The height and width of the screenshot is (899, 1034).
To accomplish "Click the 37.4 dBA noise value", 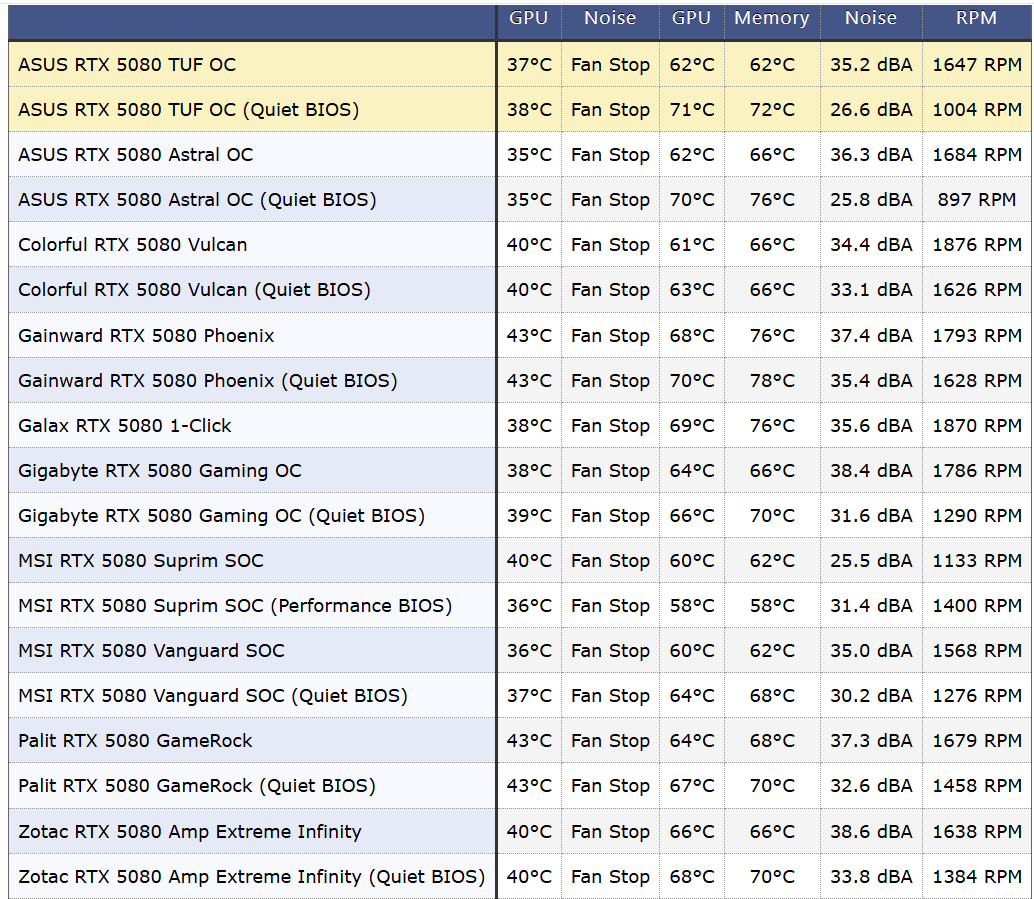I will [871, 335].
